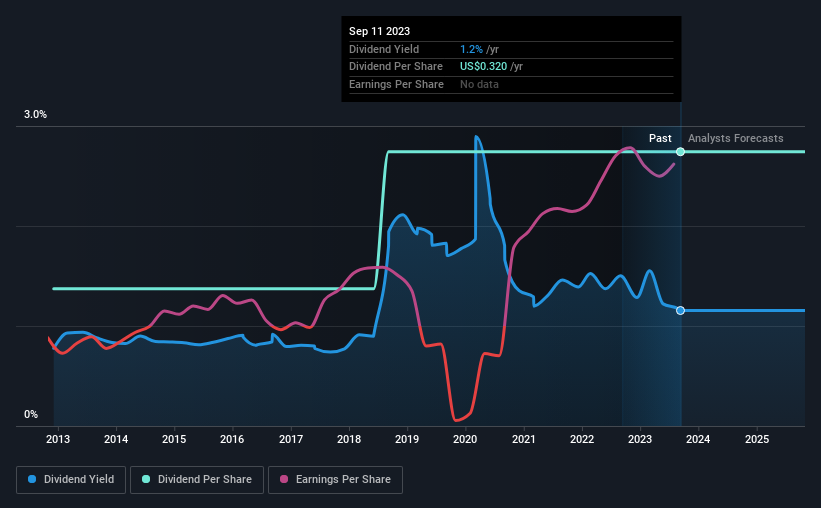Click the Past region label
Image resolution: width=821 pixels, height=508 pixels.
coord(660,138)
